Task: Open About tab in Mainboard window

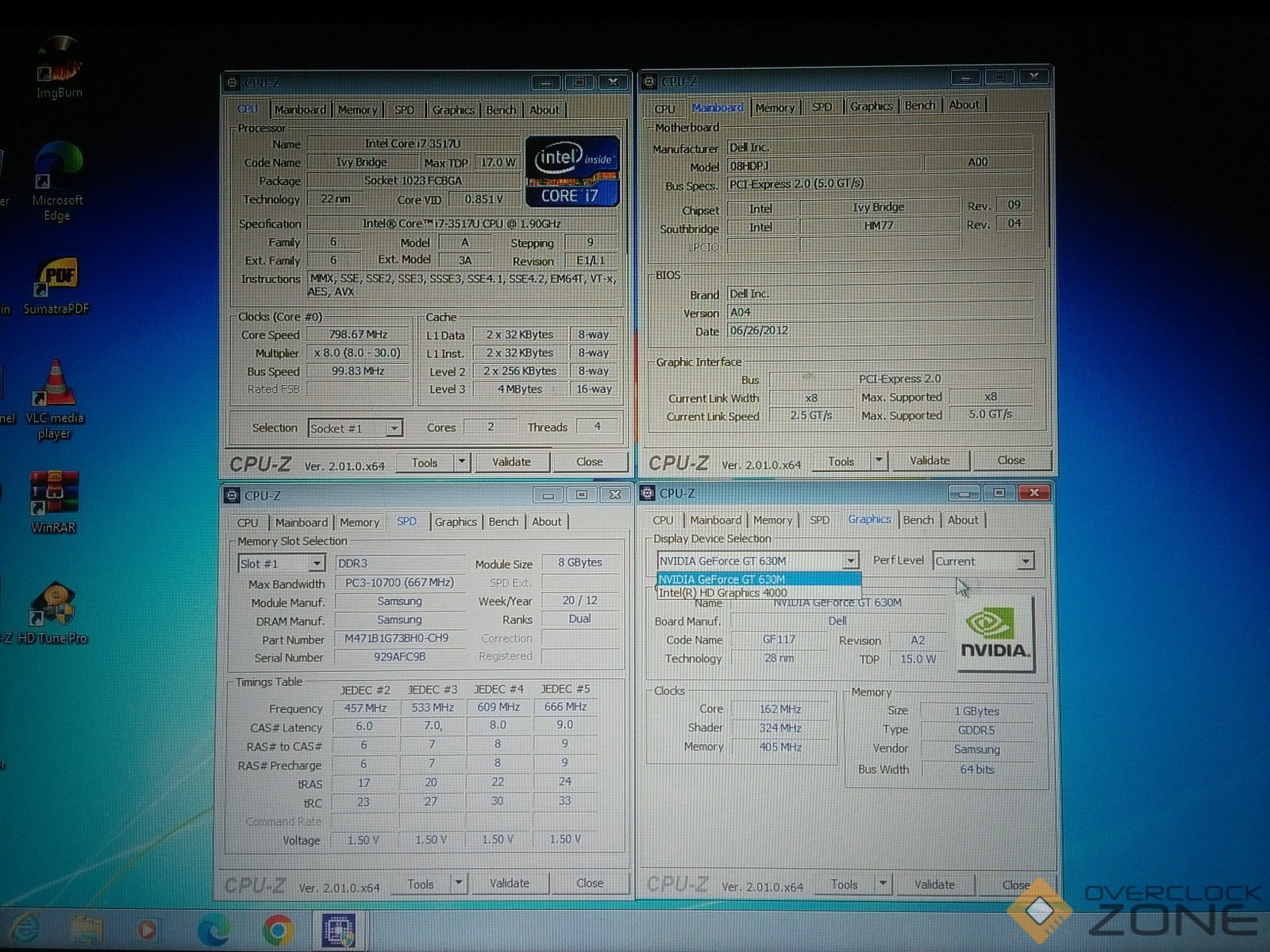Action: pos(964,104)
